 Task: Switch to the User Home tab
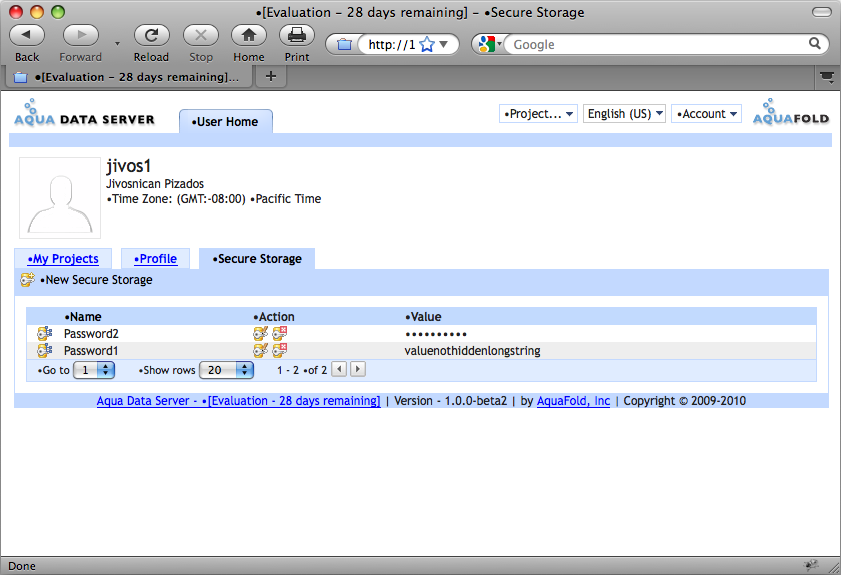[x=226, y=122]
